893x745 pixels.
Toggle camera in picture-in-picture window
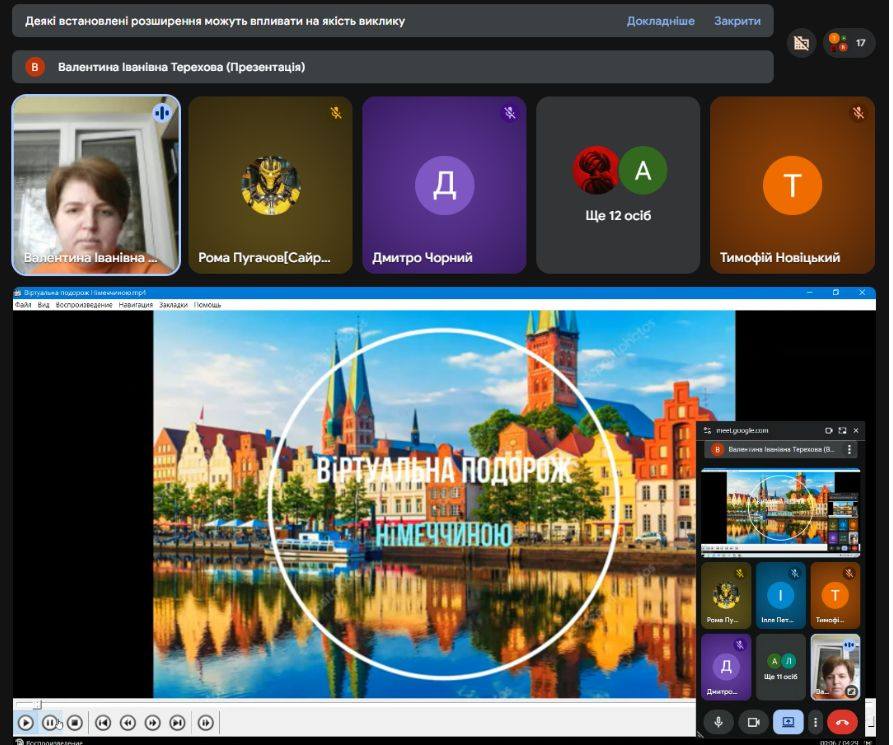753,722
